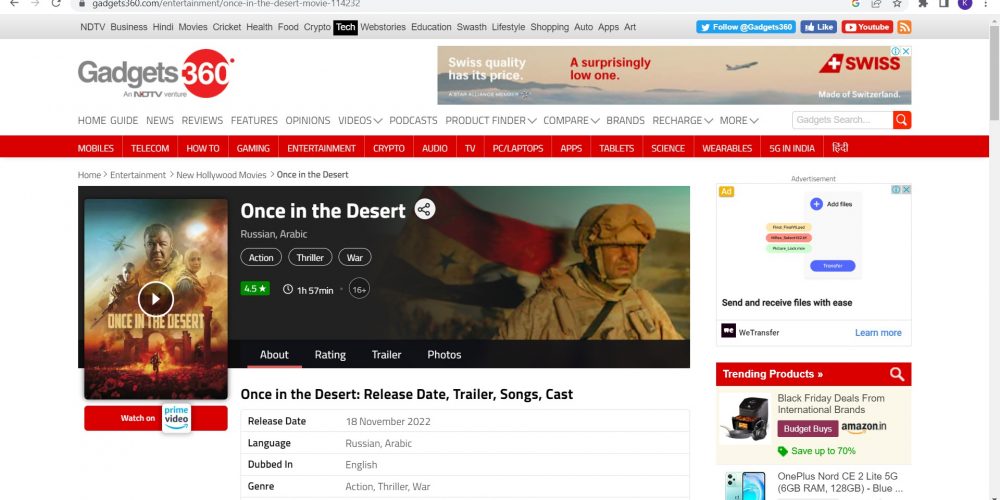Open MOBILES in red menu bar
Image resolution: width=1000 pixels, height=500 pixels.
[x=96, y=148]
